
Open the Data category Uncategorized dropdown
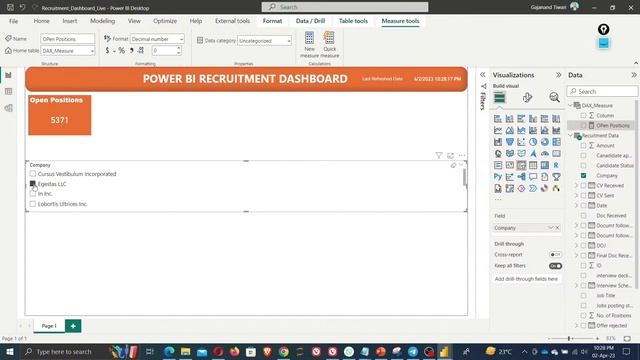264,41
